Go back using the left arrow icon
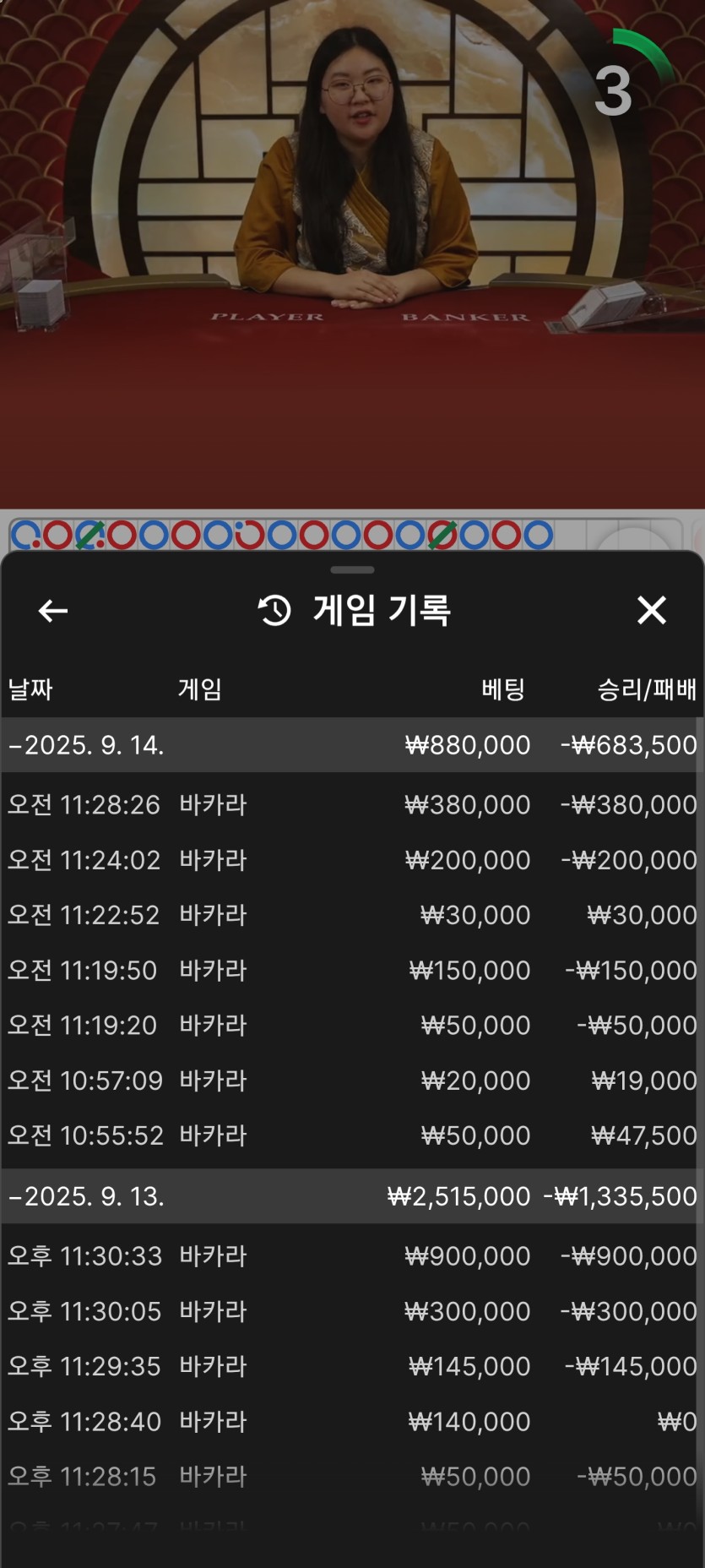Image resolution: width=705 pixels, height=1568 pixels. (53, 611)
